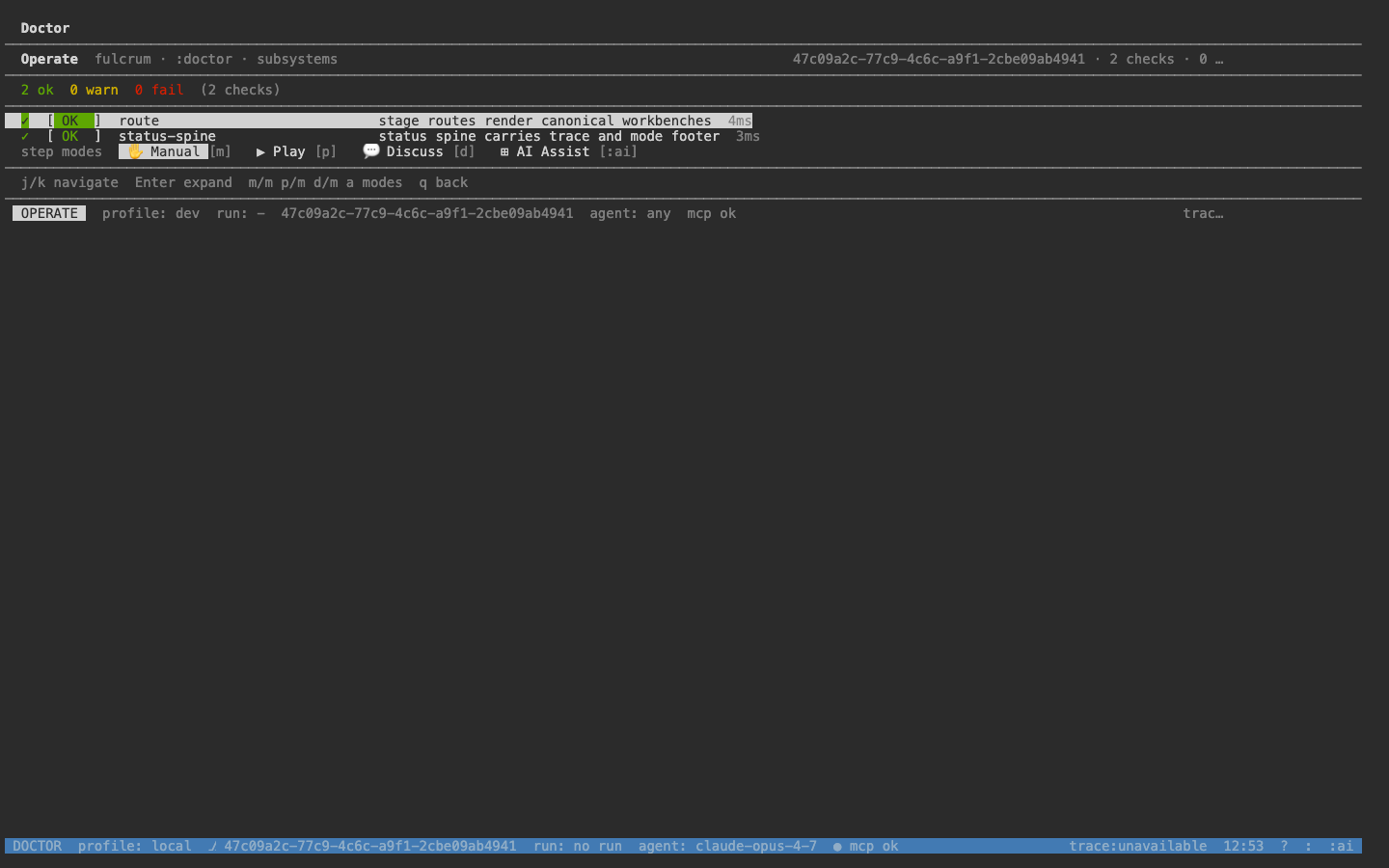Click the '[m]' shortcut key label
This screenshot has height=868, width=1389.
pyautogui.click(x=220, y=151)
